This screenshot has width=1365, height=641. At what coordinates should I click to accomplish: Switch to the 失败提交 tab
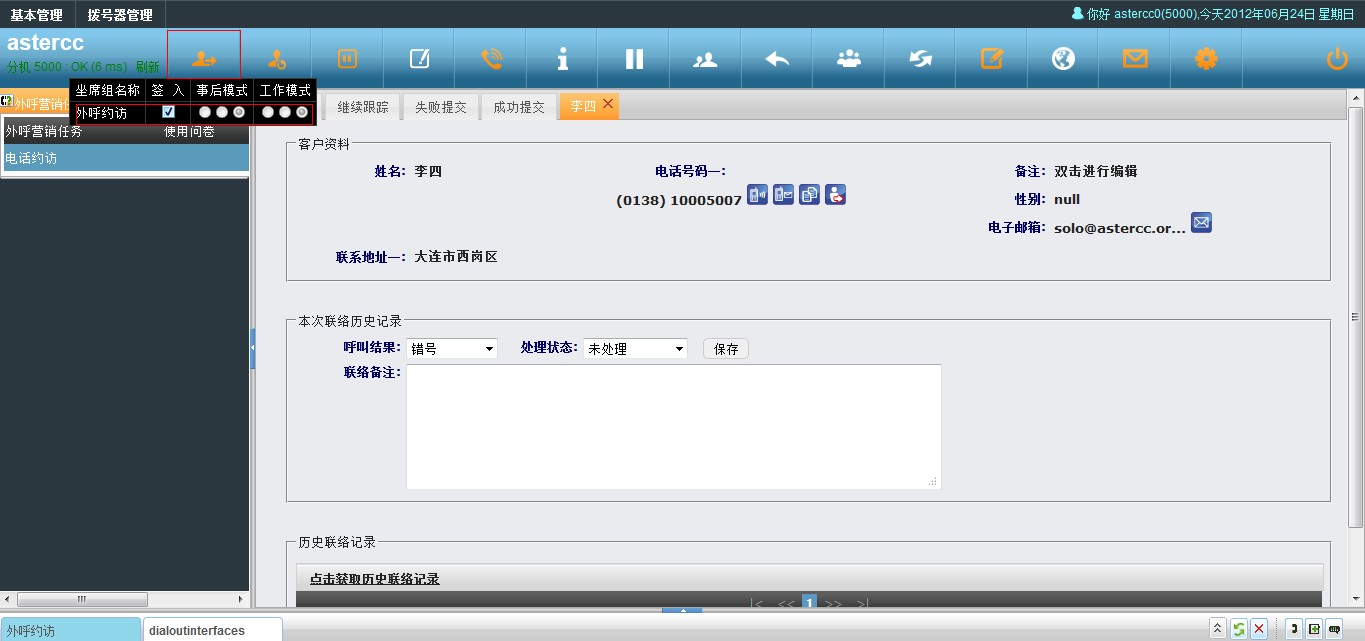[441, 107]
